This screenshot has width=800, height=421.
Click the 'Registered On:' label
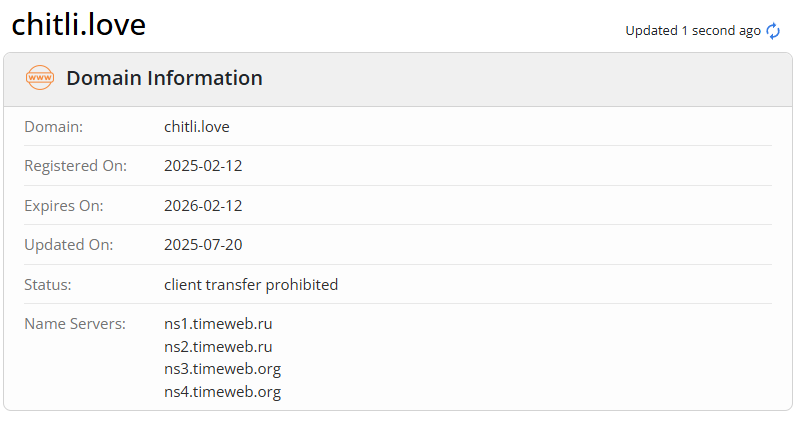[75, 166]
